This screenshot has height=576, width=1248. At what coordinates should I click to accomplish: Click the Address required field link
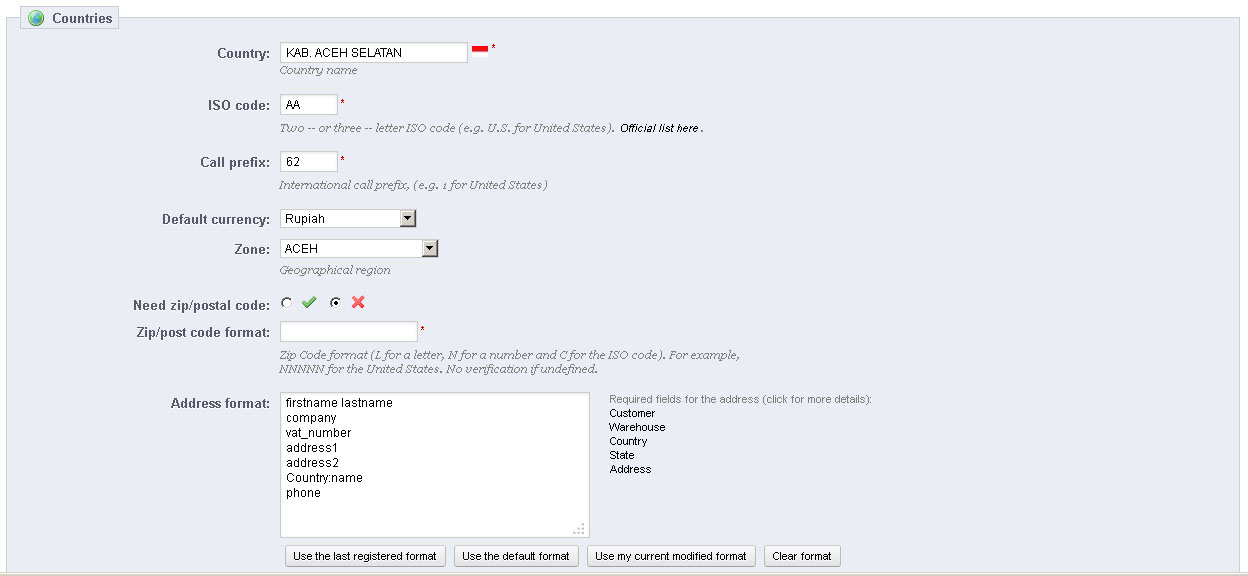point(630,469)
